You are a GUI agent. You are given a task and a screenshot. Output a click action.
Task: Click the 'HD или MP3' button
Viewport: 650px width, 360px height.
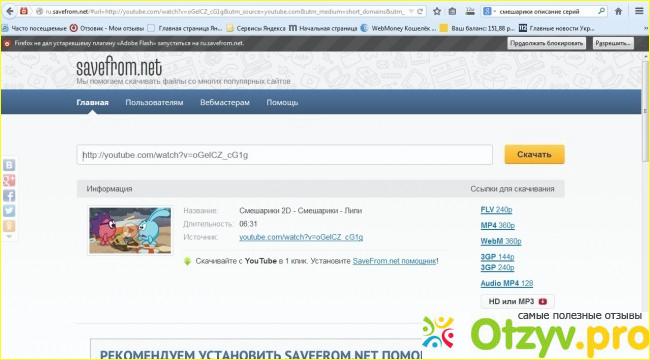point(517,302)
